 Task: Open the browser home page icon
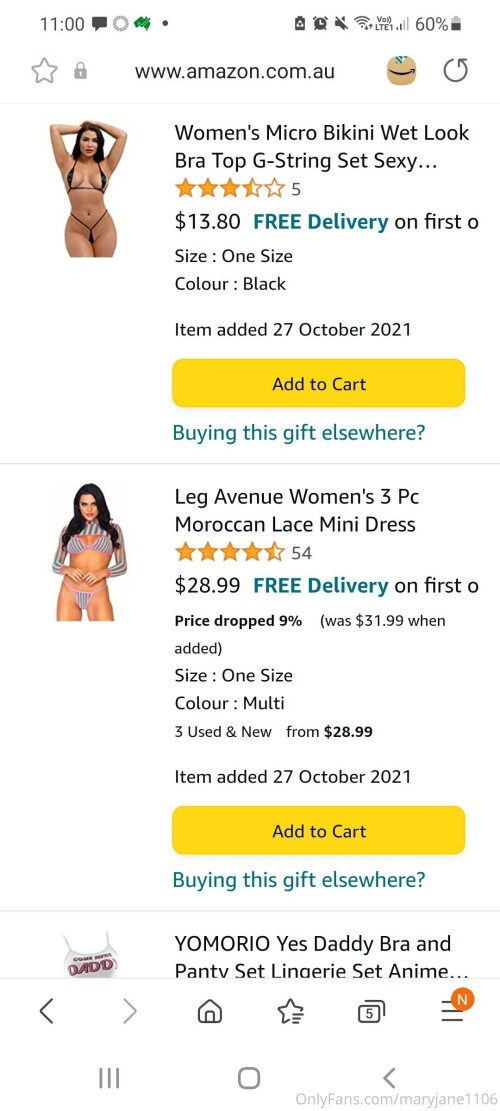[x=210, y=1012]
